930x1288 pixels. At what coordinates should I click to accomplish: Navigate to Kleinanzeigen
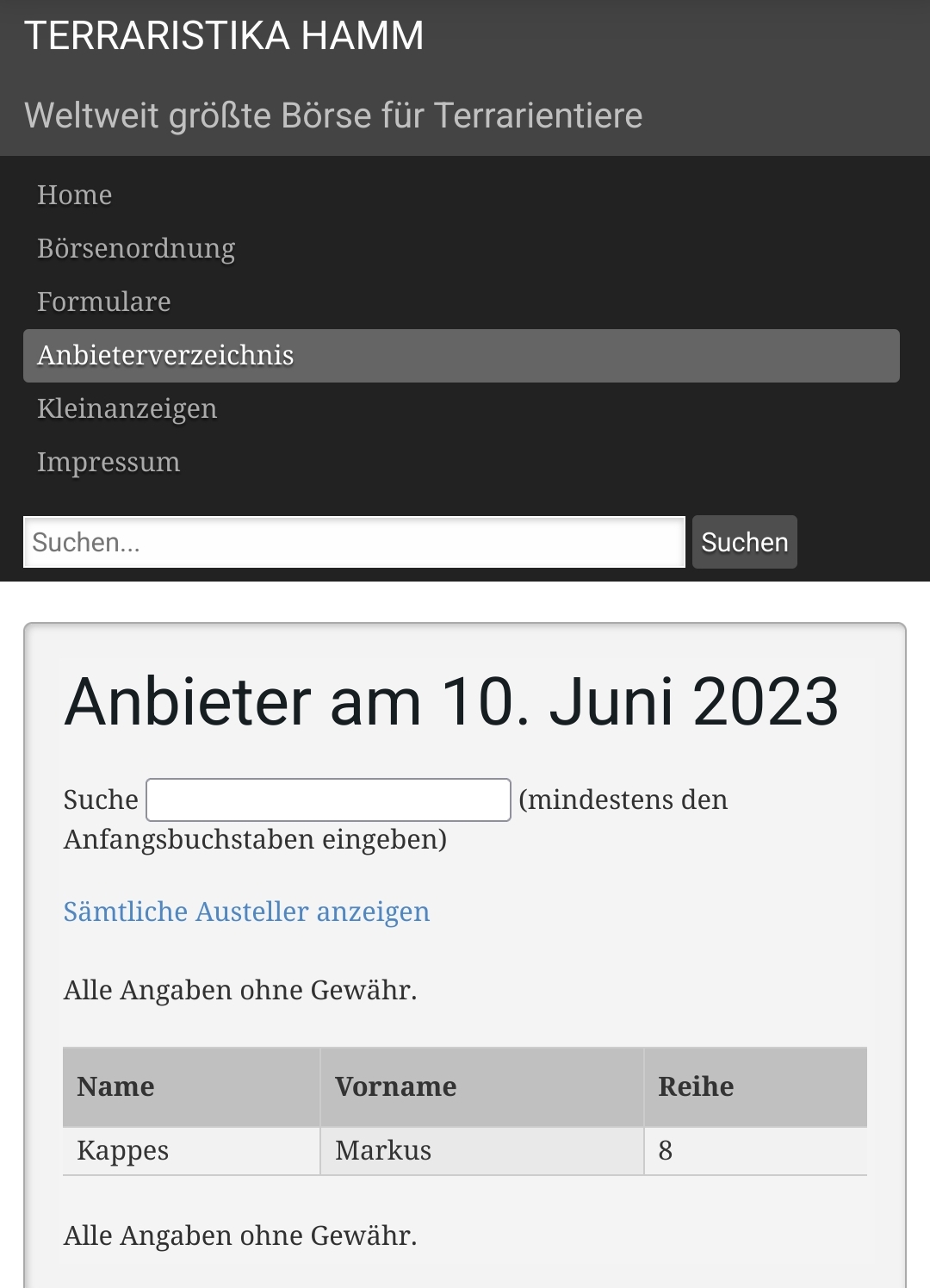[127, 409]
